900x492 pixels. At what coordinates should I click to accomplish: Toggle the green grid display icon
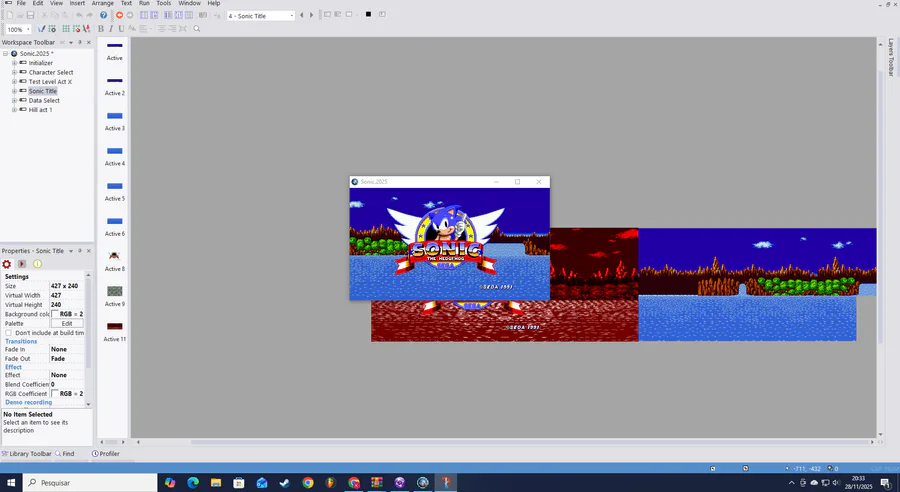click(x=66, y=29)
